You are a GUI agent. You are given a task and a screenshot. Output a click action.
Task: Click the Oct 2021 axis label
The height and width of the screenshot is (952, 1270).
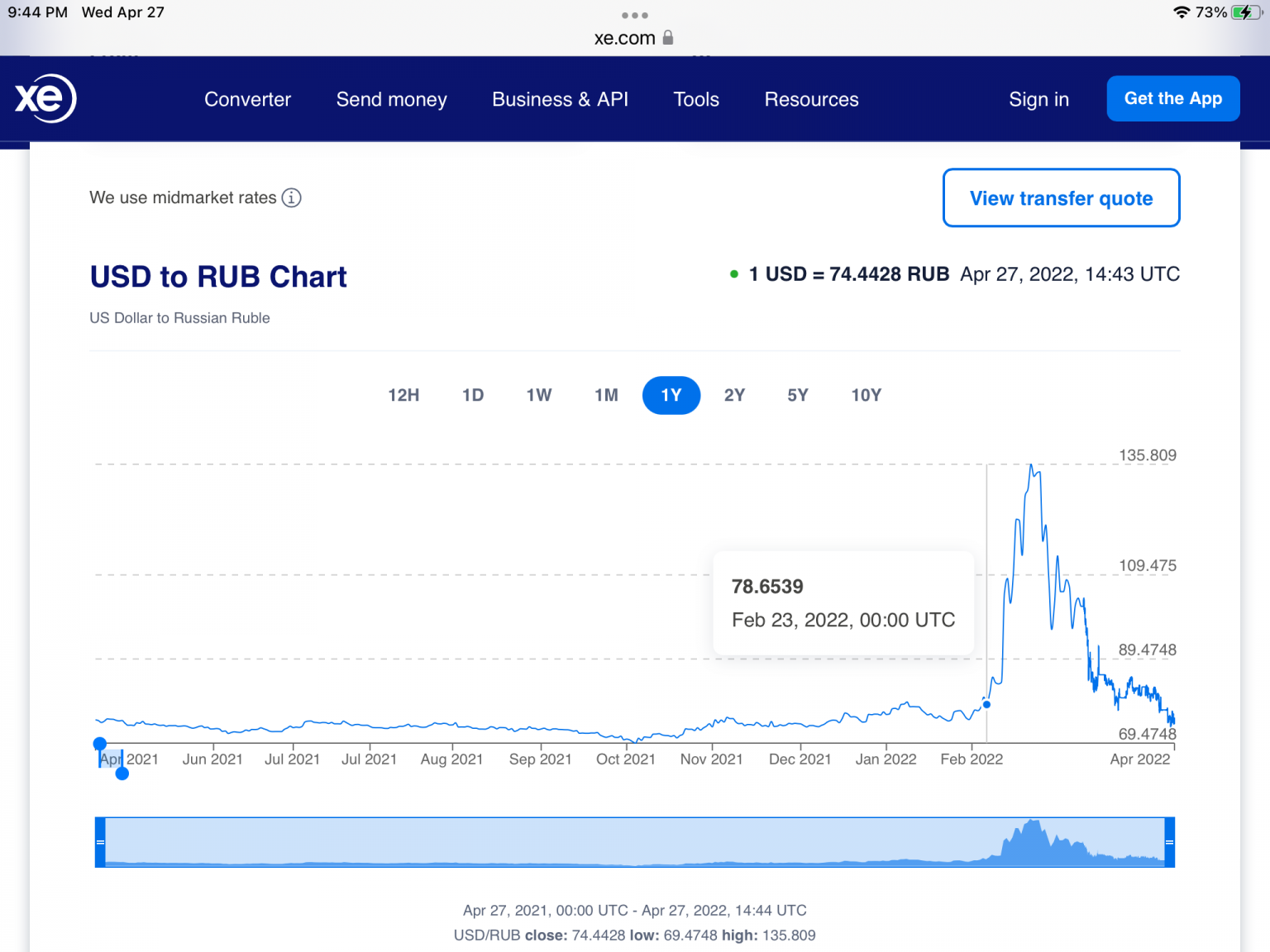coord(626,759)
